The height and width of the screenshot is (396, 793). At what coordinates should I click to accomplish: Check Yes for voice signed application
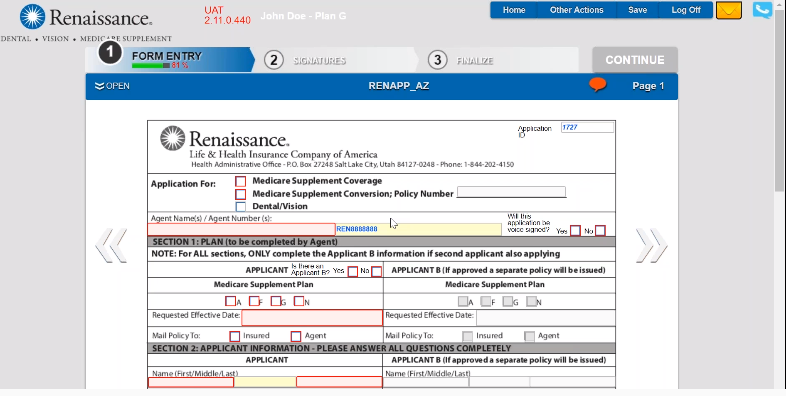tap(575, 231)
